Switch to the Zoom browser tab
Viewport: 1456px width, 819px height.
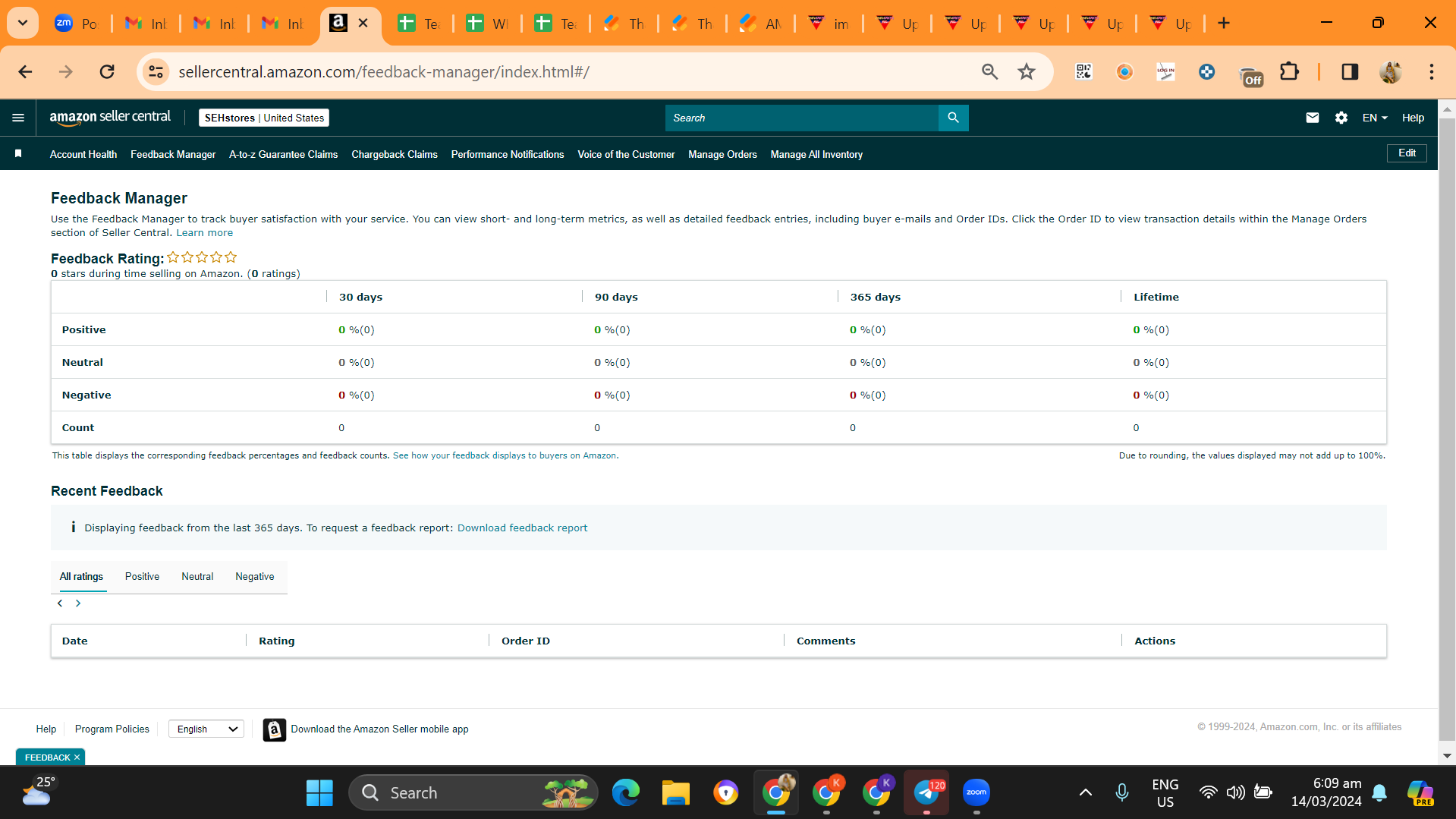(76, 24)
